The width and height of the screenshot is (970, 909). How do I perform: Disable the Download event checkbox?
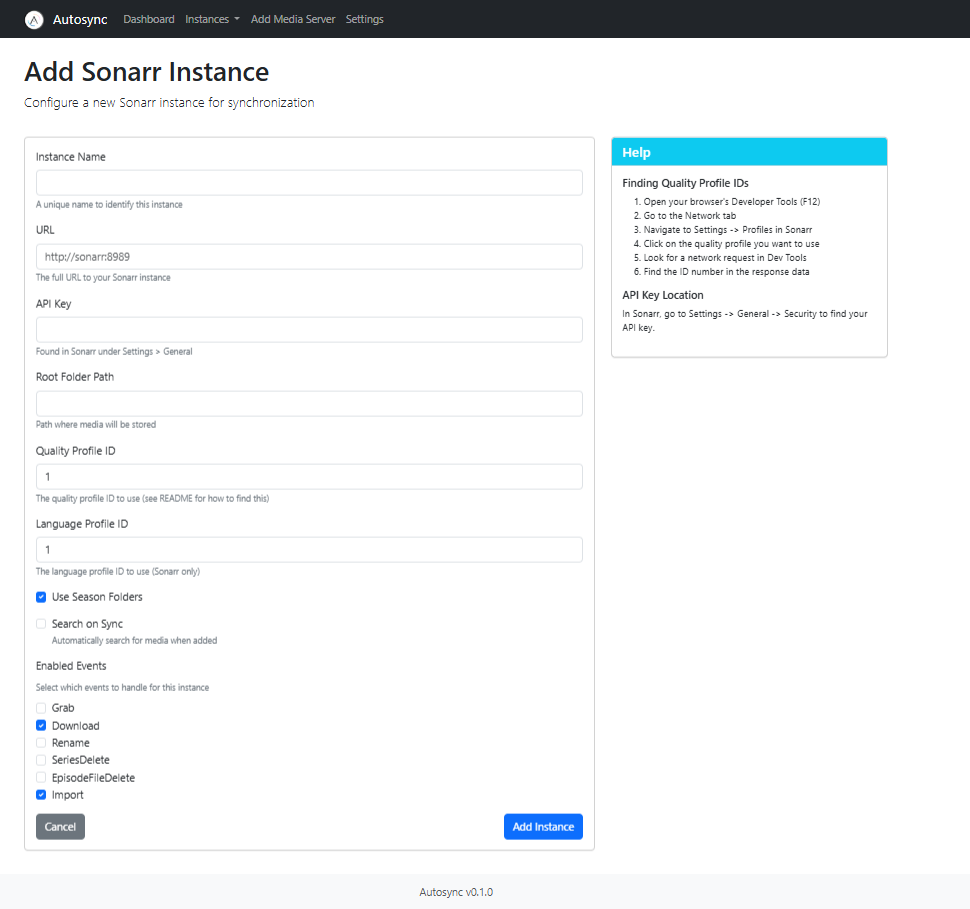pos(41,725)
